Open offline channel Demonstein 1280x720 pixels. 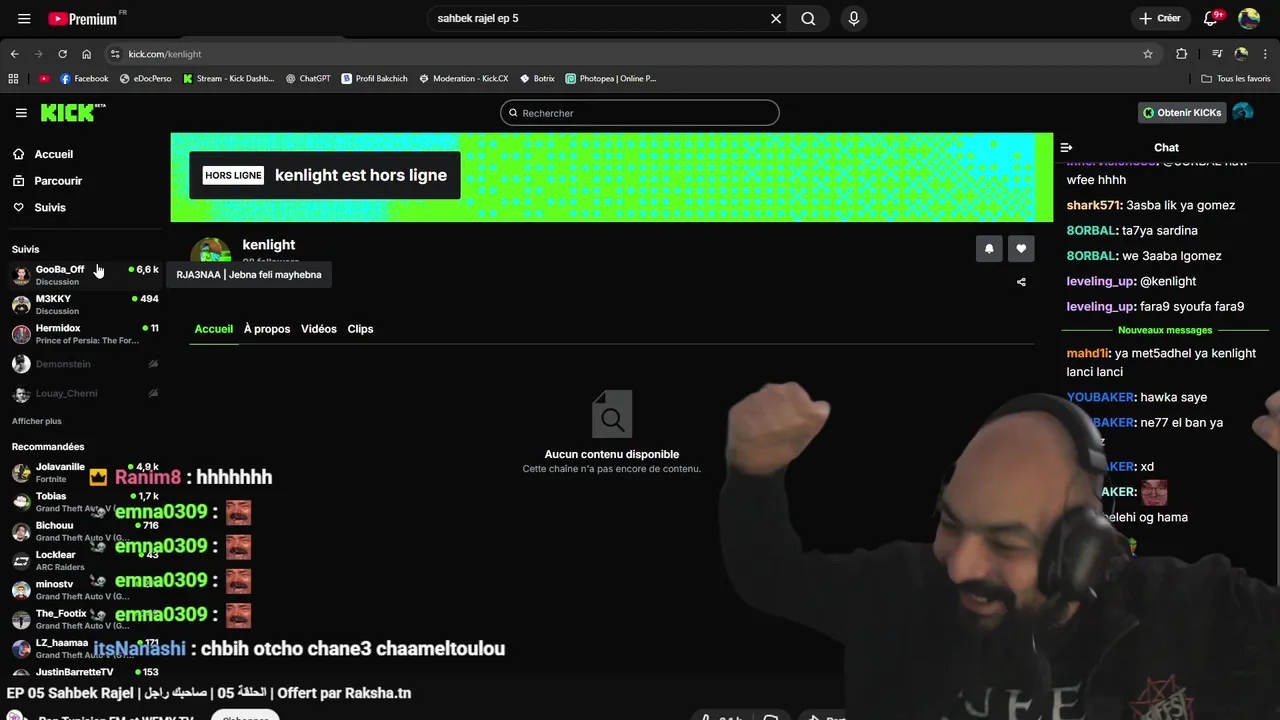click(84, 364)
